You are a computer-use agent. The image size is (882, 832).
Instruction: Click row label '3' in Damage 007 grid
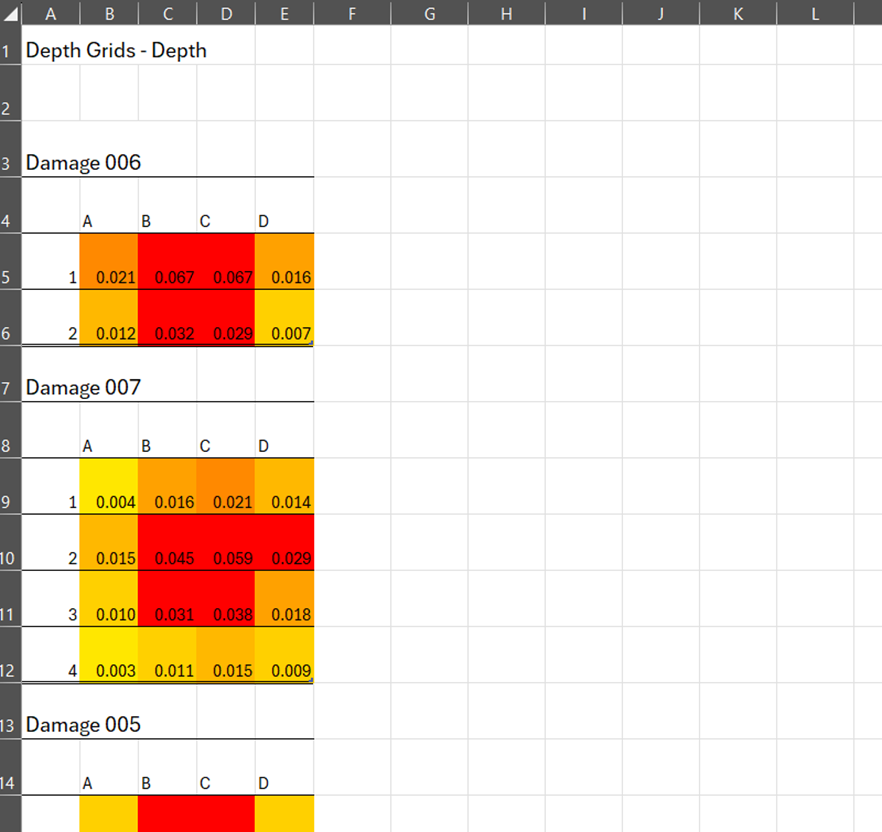pyautogui.click(x=73, y=614)
